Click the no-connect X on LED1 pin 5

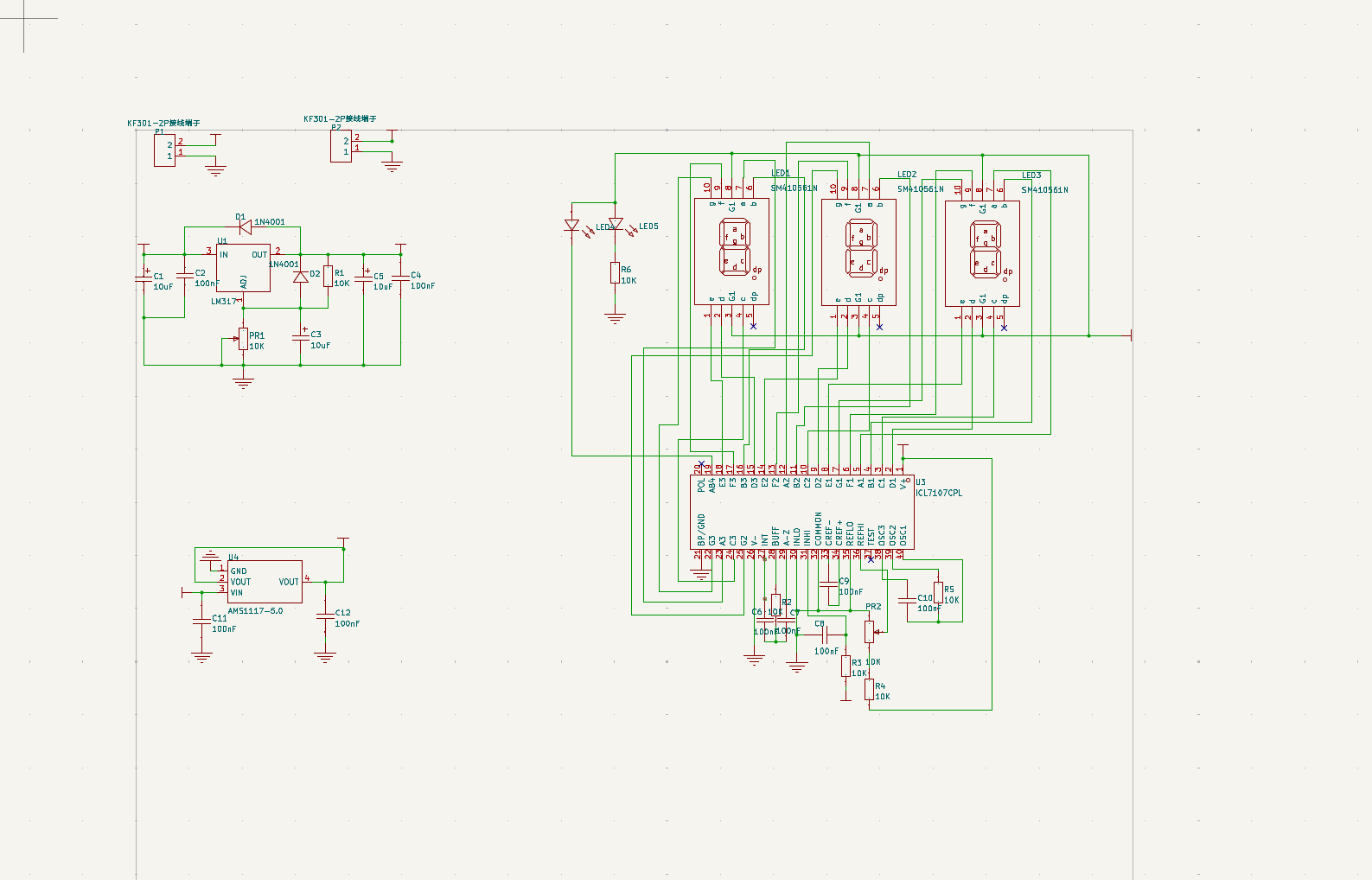point(753,326)
